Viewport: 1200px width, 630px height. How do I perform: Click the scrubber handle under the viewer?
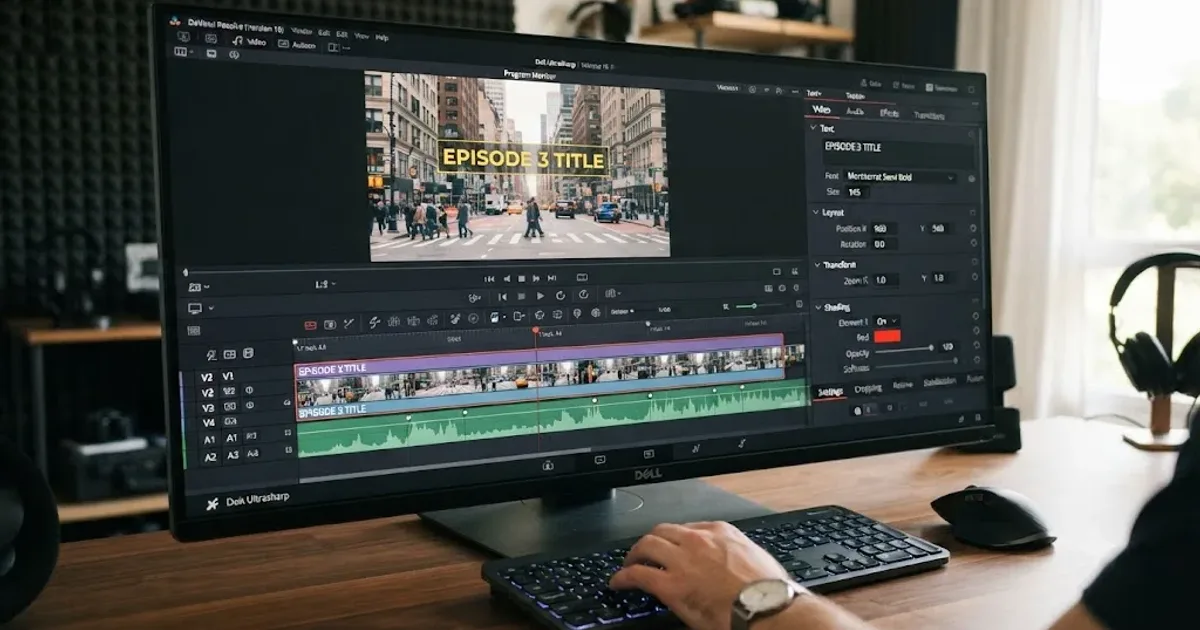[x=185, y=272]
